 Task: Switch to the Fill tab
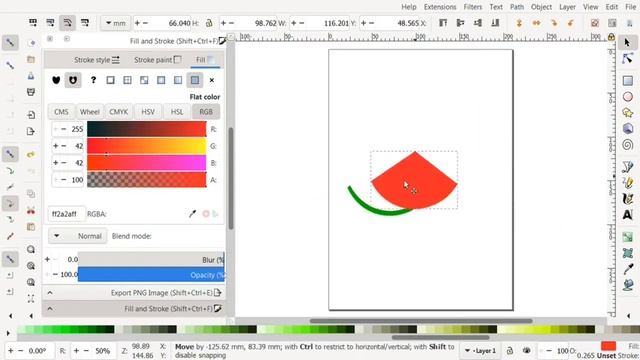tap(205, 60)
